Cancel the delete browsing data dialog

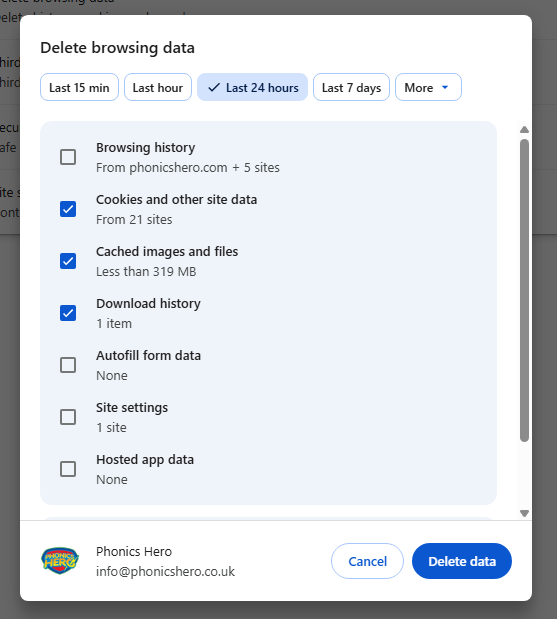tap(368, 561)
